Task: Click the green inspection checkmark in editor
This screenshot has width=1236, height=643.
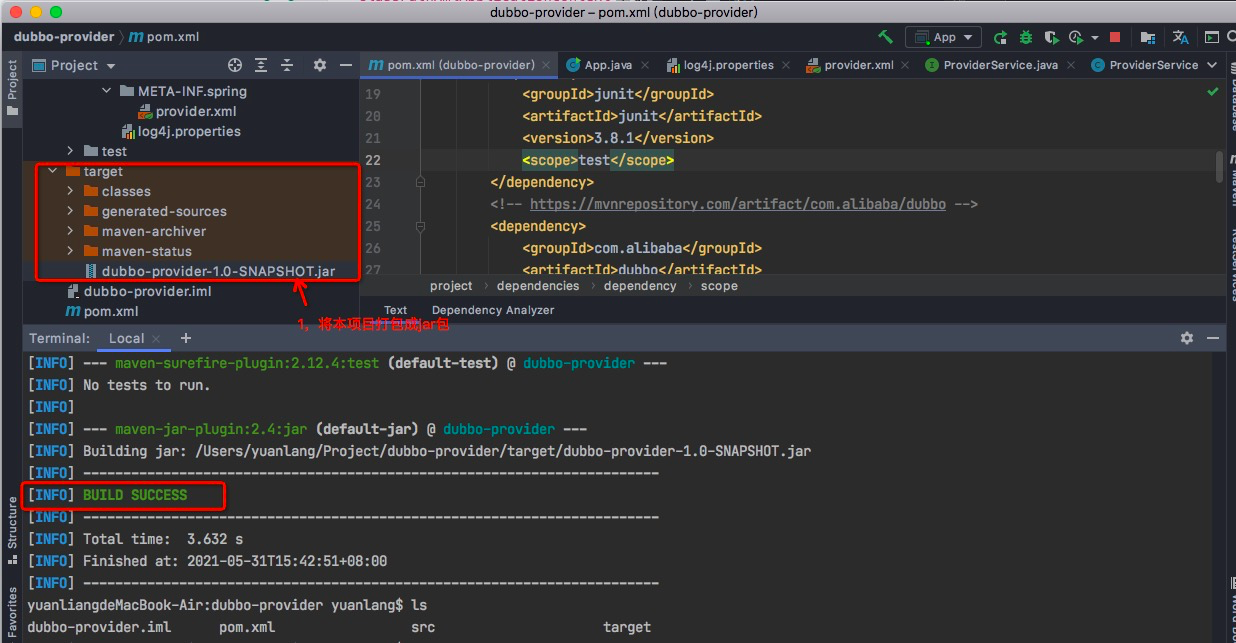Action: coord(1213,91)
